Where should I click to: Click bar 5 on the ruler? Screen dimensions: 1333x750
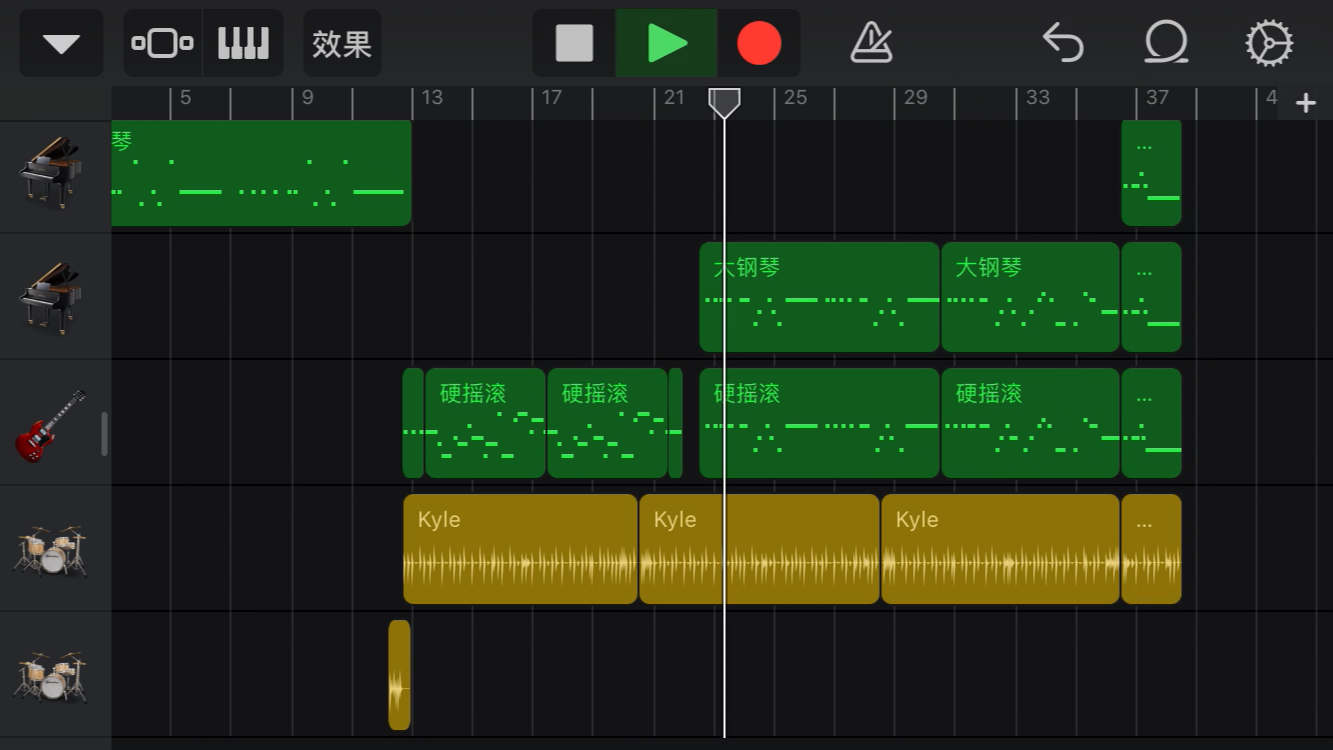[185, 97]
